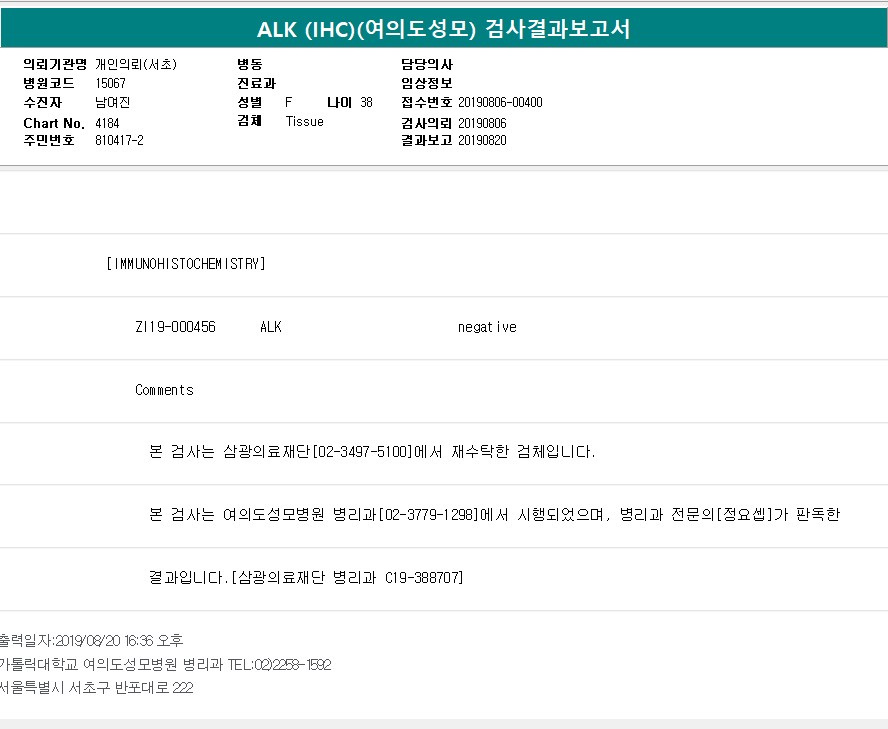
Task: Click the 'Comments' heading
Action: coord(164,390)
